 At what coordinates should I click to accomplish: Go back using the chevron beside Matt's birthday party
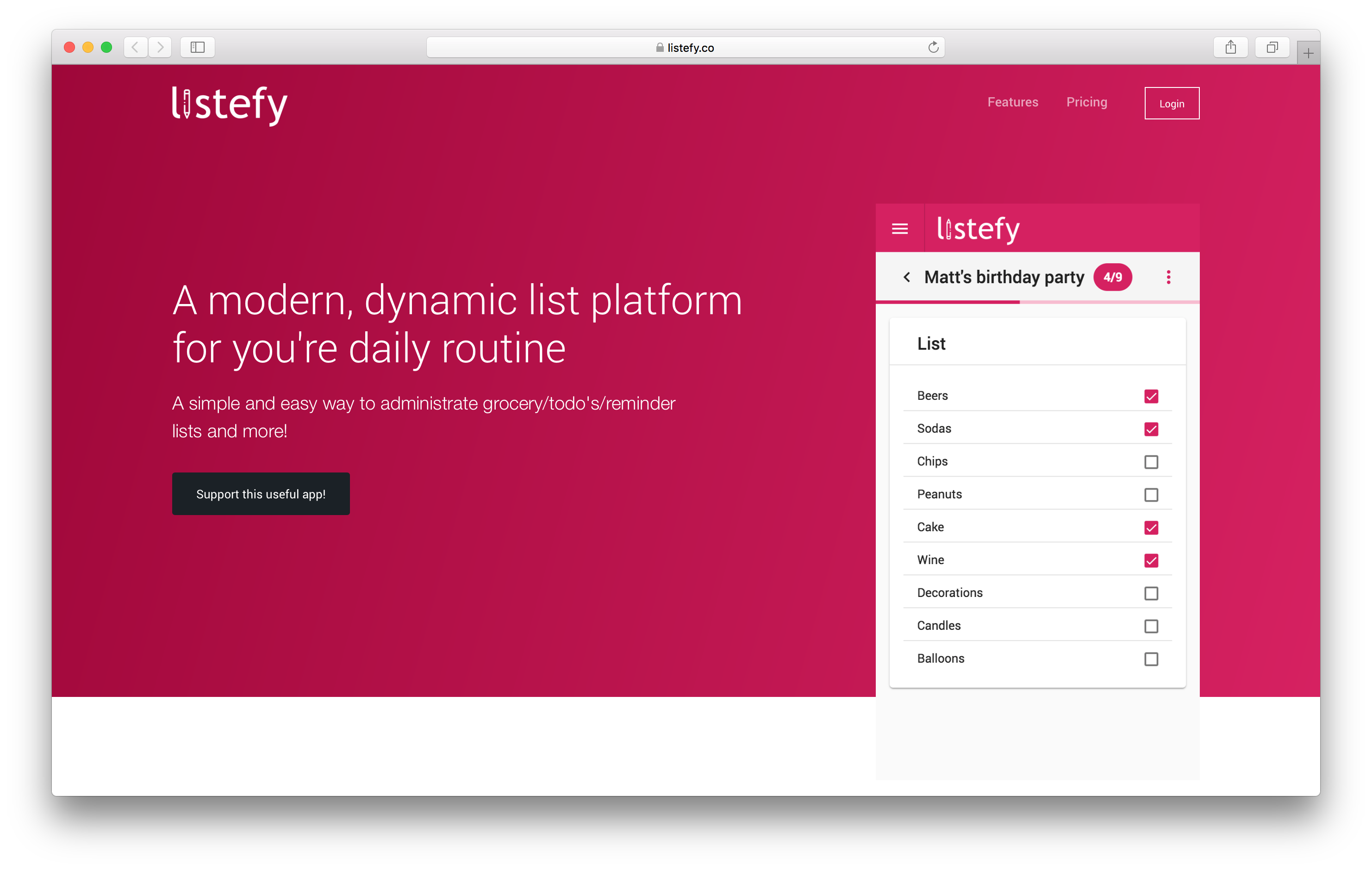[906, 278]
